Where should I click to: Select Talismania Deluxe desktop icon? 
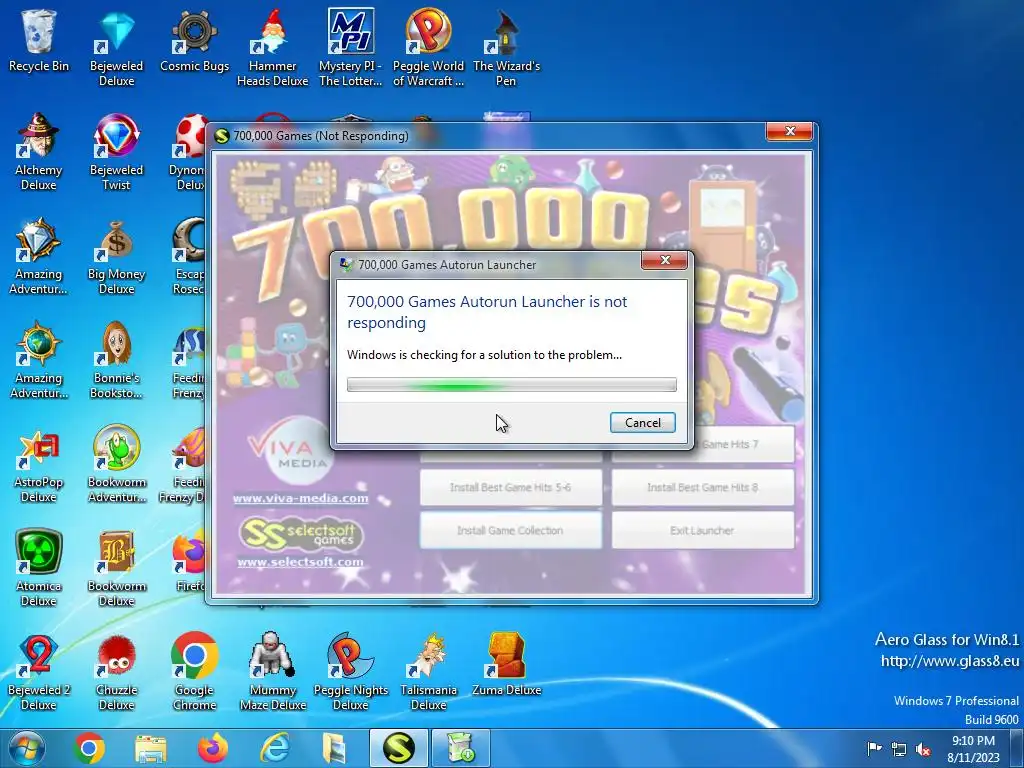428,672
